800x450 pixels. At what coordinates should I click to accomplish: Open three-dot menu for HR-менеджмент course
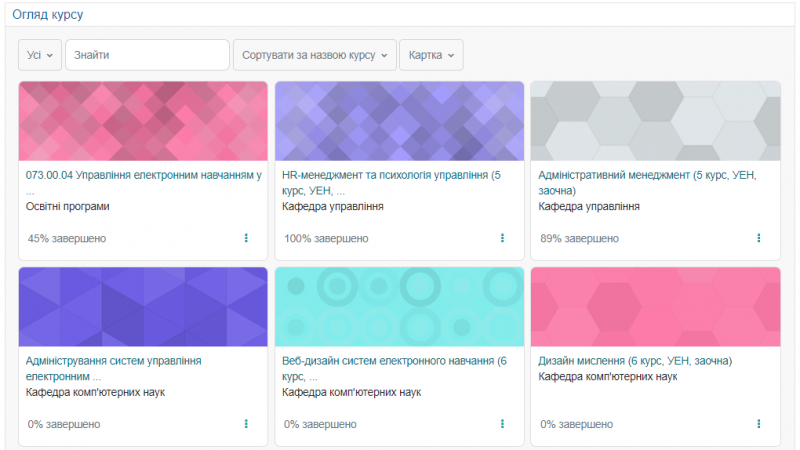[x=502, y=238]
